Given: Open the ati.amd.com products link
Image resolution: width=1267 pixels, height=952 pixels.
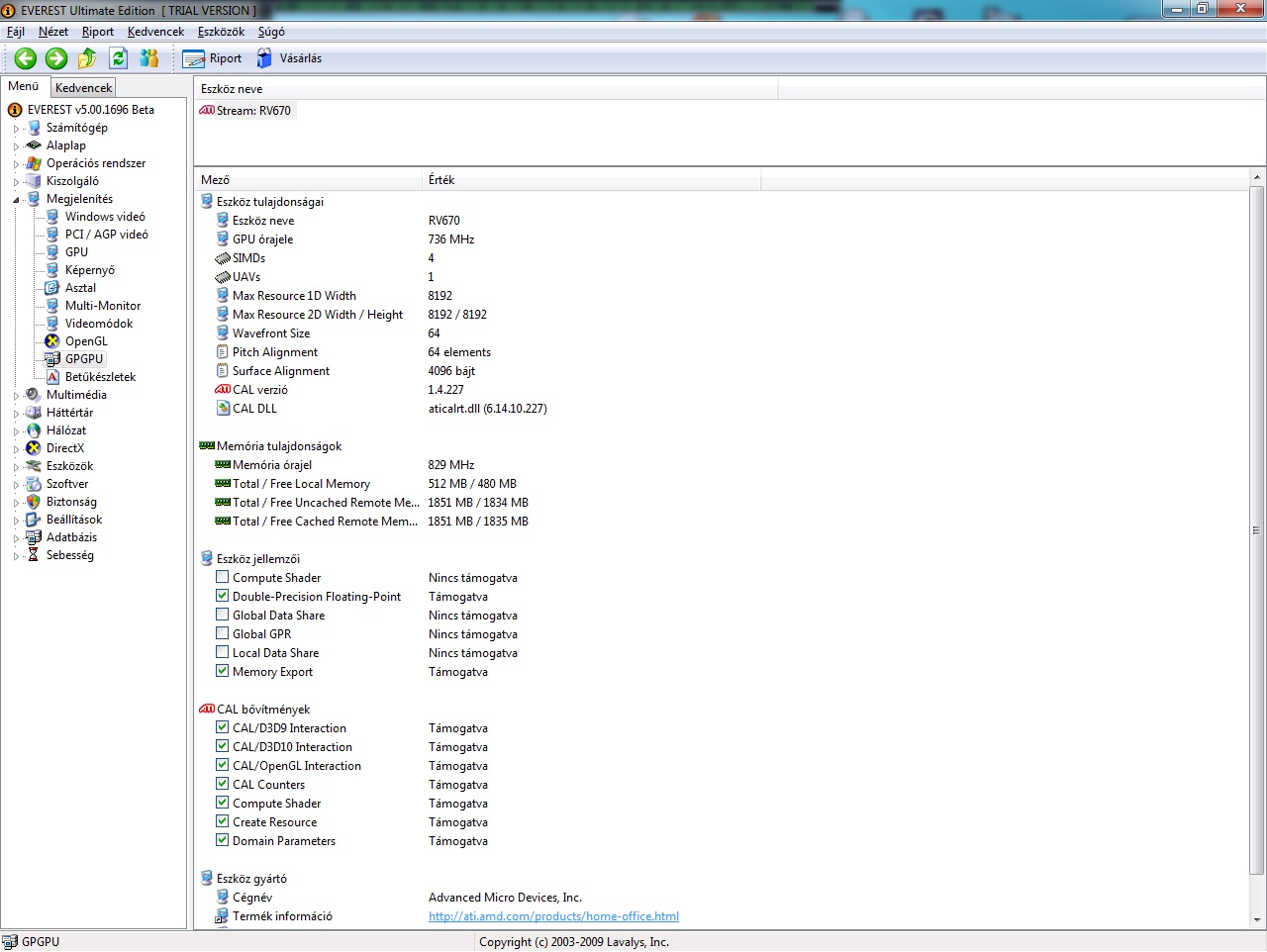Looking at the screenshot, I should coord(553,916).
